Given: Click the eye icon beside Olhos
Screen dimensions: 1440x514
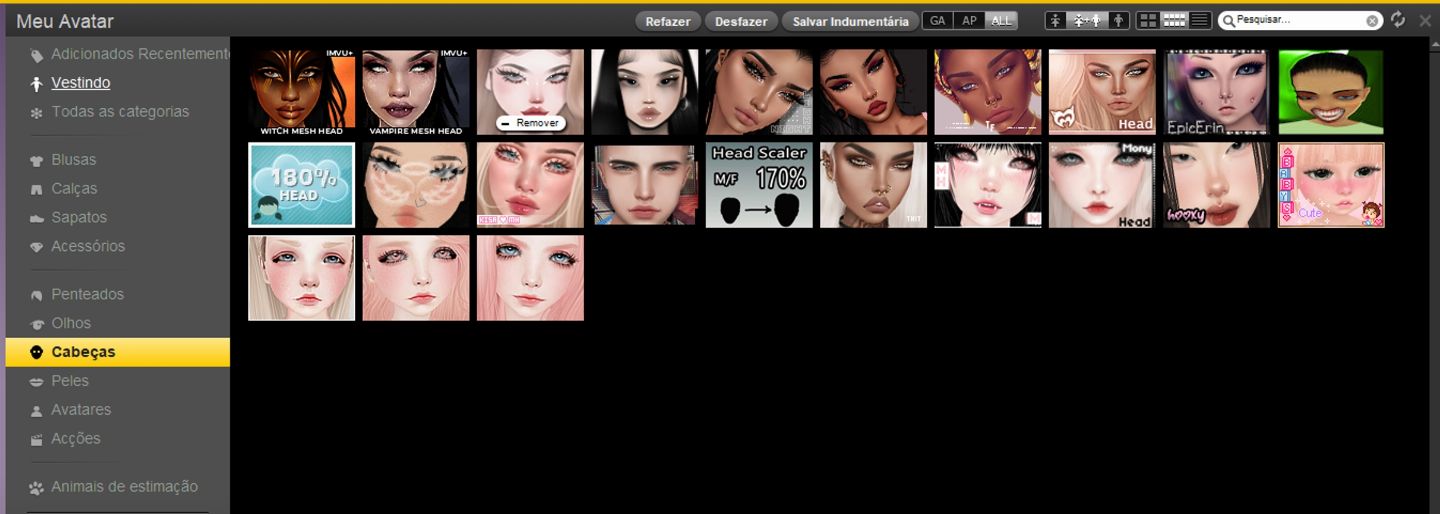Looking at the screenshot, I should coord(37,324).
